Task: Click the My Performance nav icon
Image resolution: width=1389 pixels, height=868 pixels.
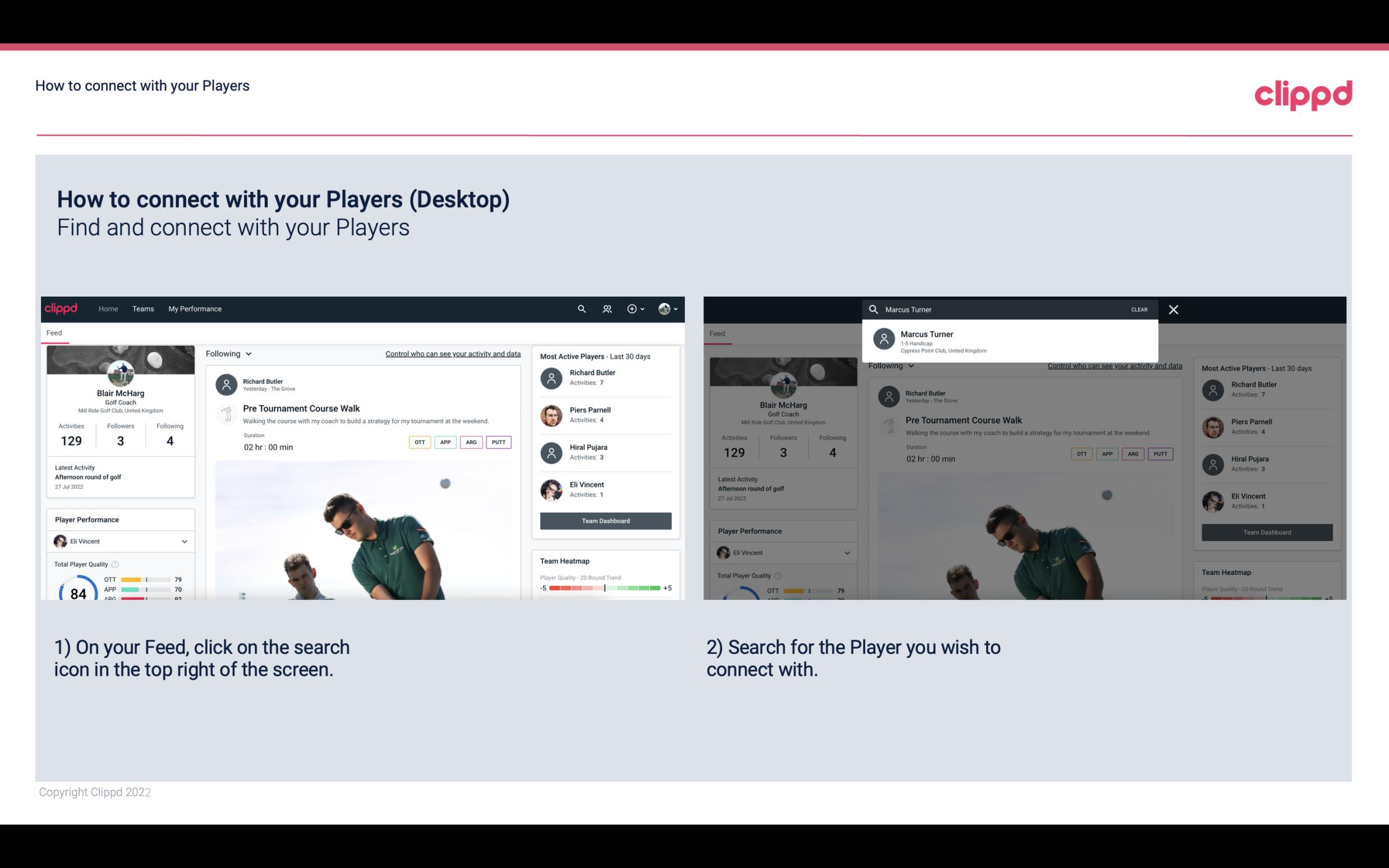Action: click(x=195, y=308)
